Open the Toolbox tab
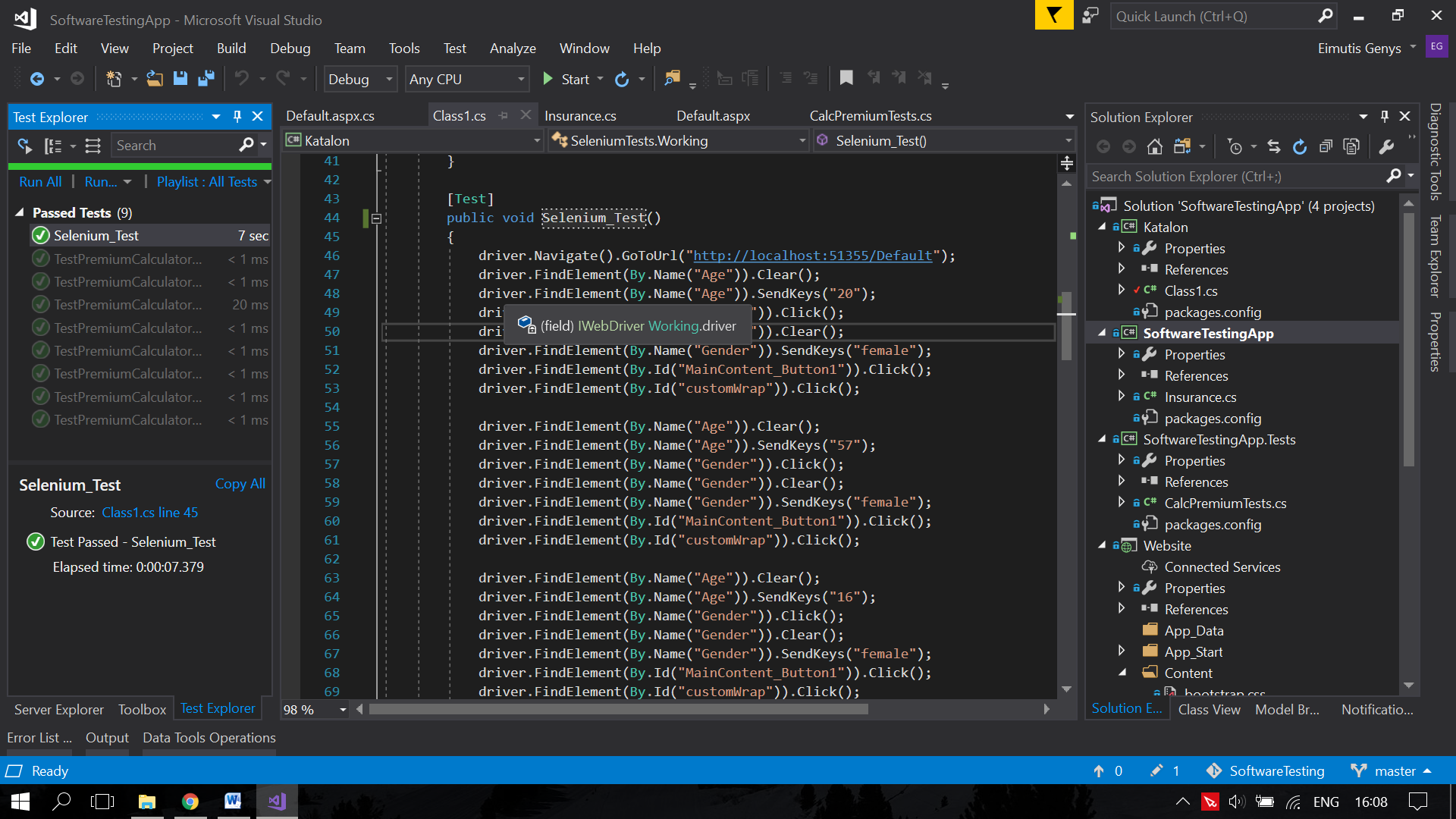Image resolution: width=1456 pixels, height=819 pixels. (142, 710)
